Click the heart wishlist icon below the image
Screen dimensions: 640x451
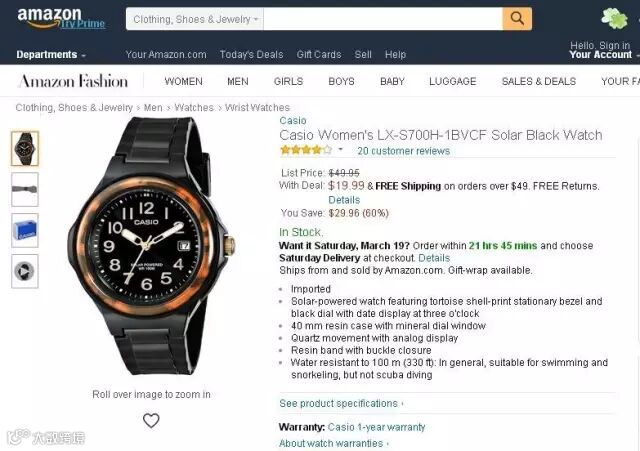151,420
